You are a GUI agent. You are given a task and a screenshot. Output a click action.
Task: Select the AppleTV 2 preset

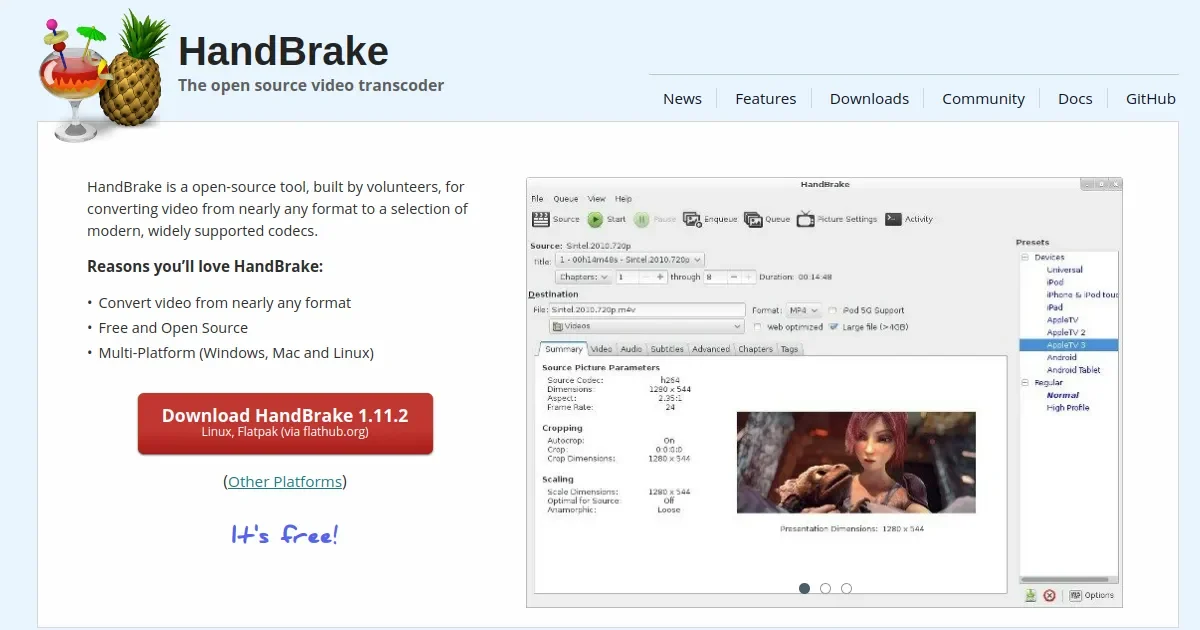coord(1066,332)
